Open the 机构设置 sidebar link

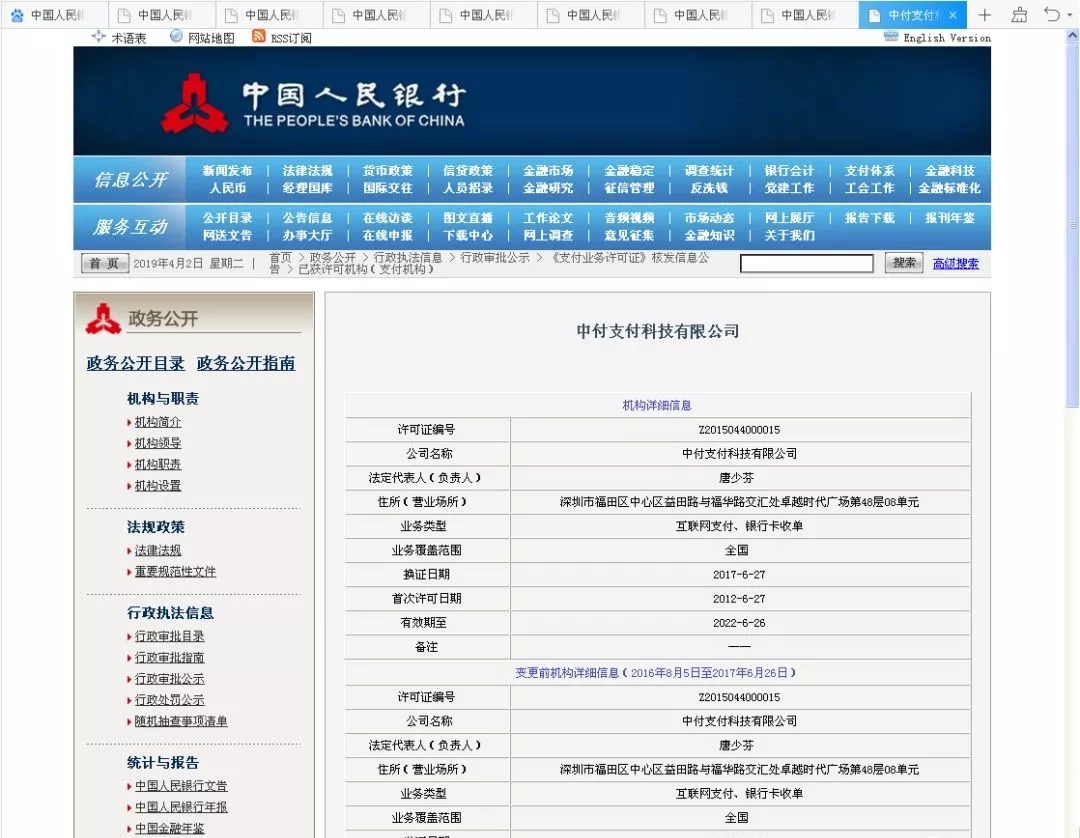158,485
